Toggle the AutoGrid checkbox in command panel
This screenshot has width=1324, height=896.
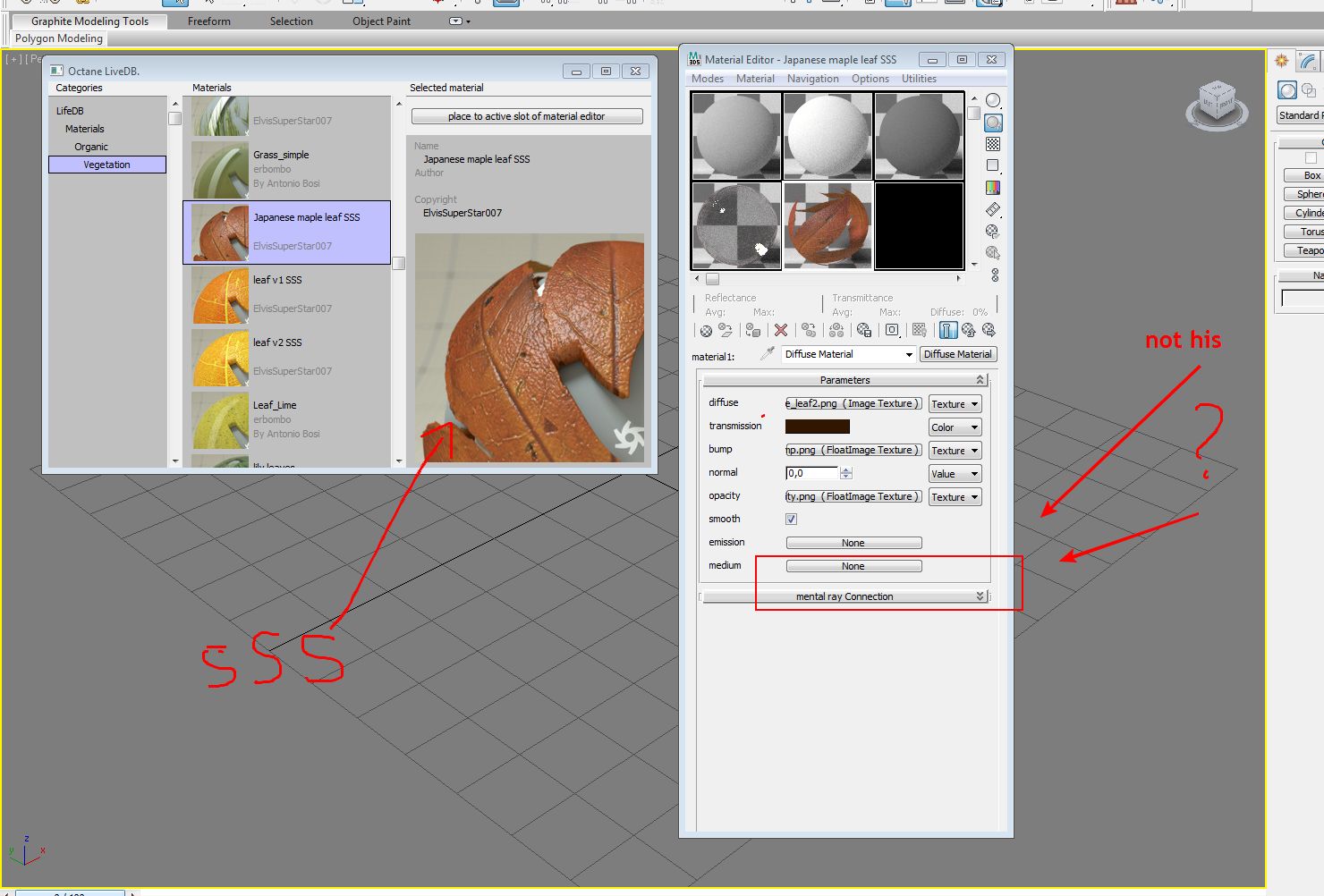point(1311,158)
